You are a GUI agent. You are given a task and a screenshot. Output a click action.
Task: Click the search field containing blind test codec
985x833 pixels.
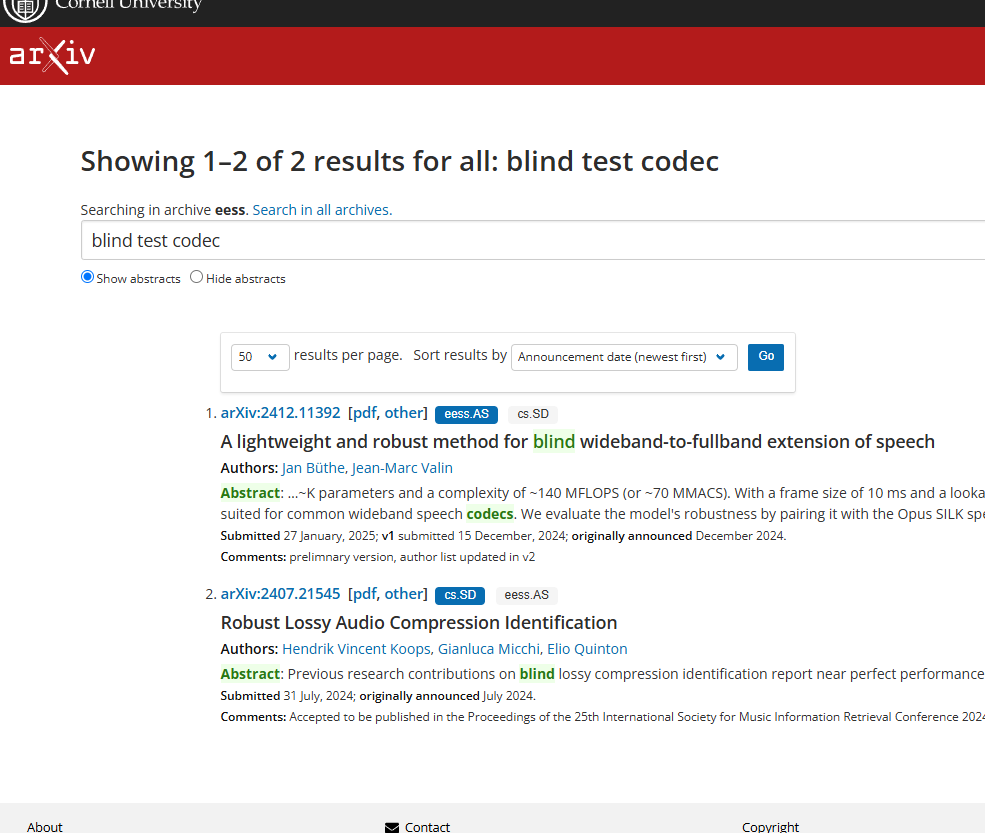pyautogui.click(x=533, y=240)
